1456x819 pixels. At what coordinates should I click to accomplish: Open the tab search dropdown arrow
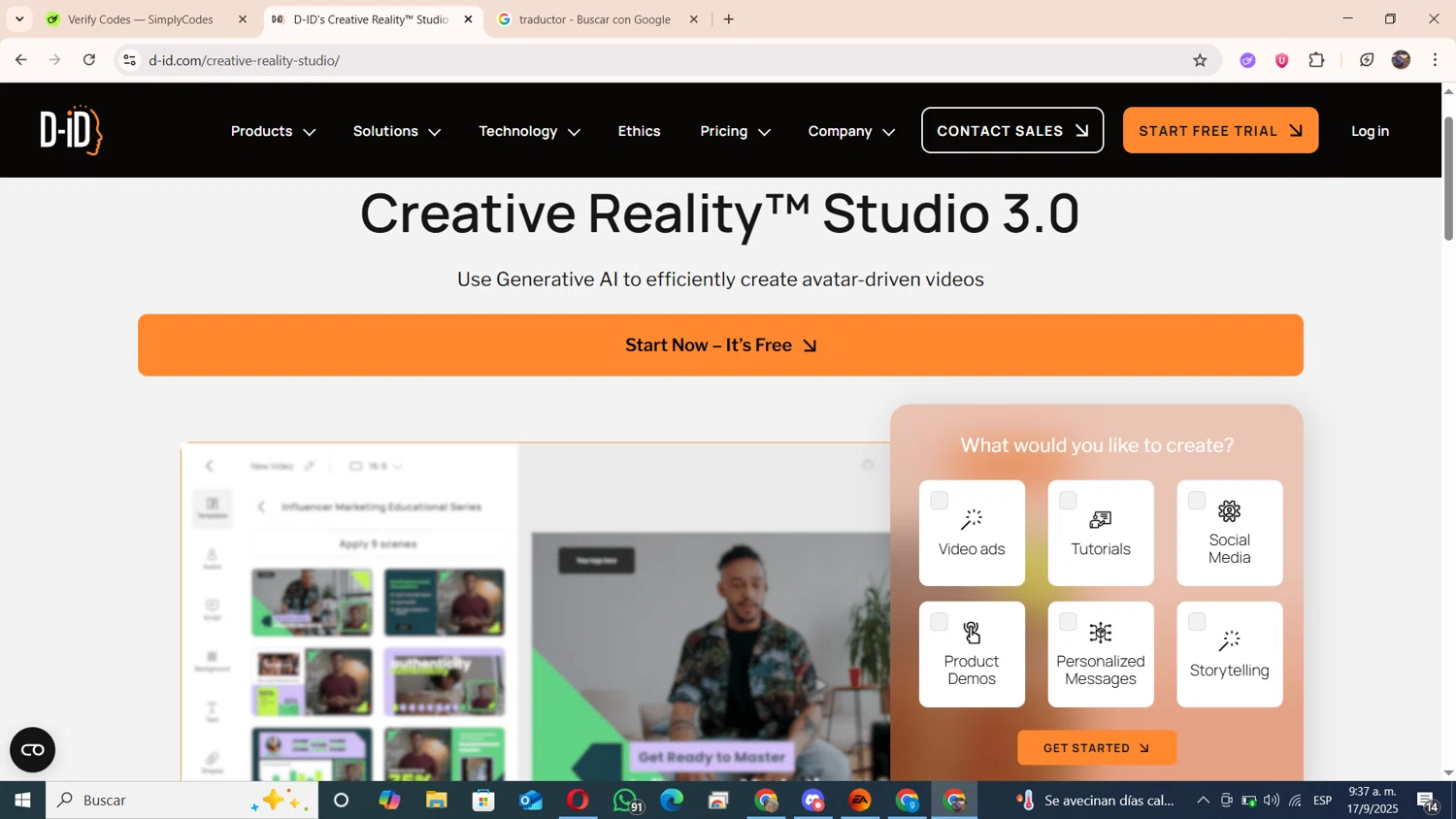pos(19,19)
